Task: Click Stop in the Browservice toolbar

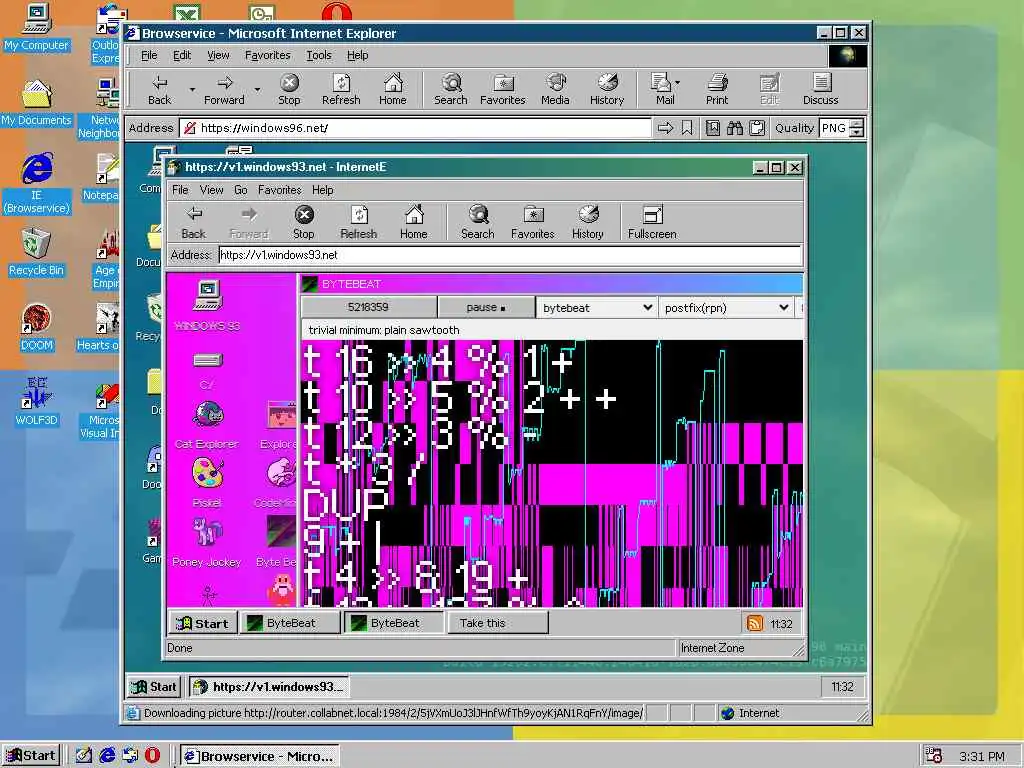Action: click(x=289, y=89)
